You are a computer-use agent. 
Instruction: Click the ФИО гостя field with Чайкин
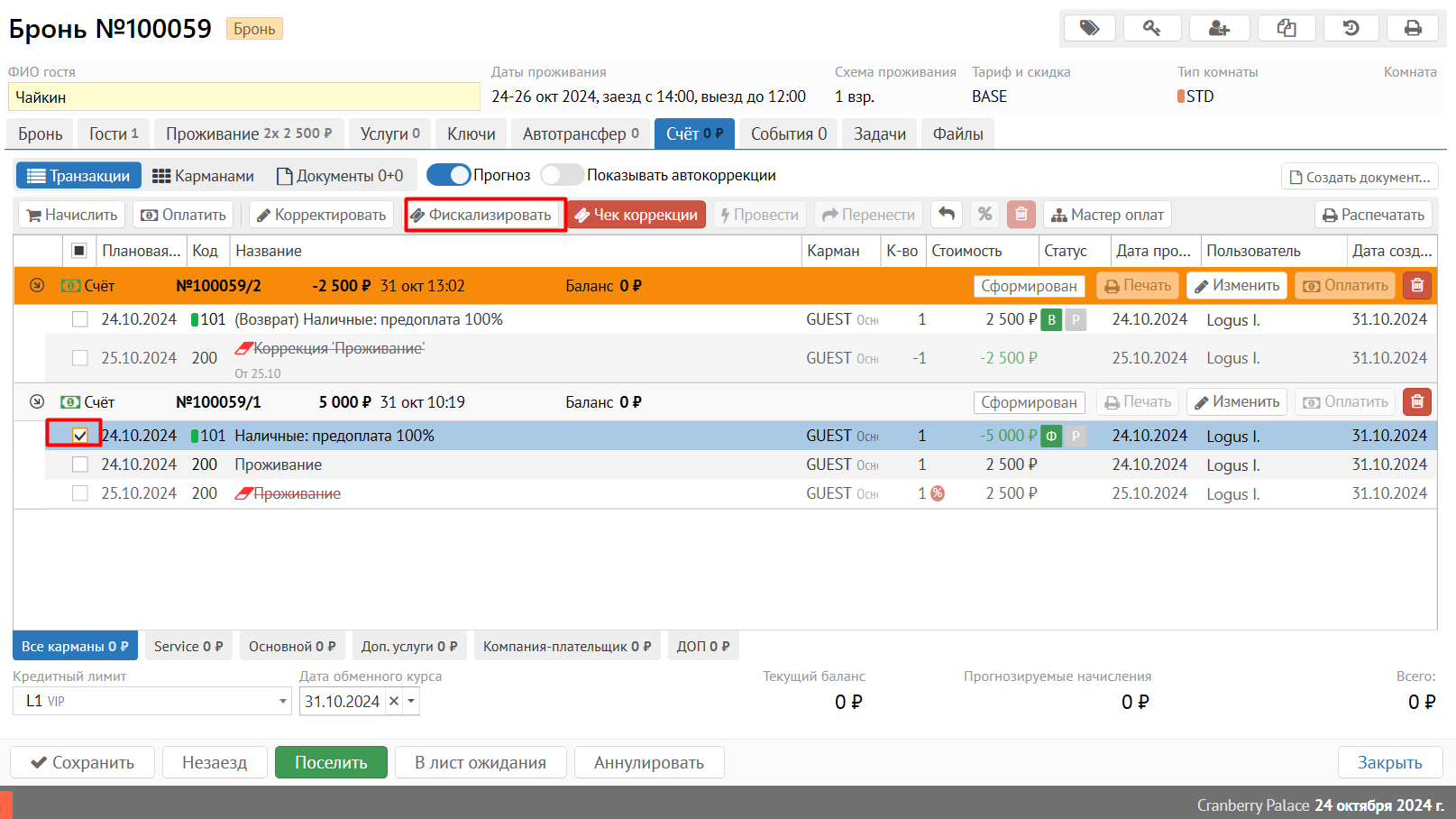click(x=244, y=97)
